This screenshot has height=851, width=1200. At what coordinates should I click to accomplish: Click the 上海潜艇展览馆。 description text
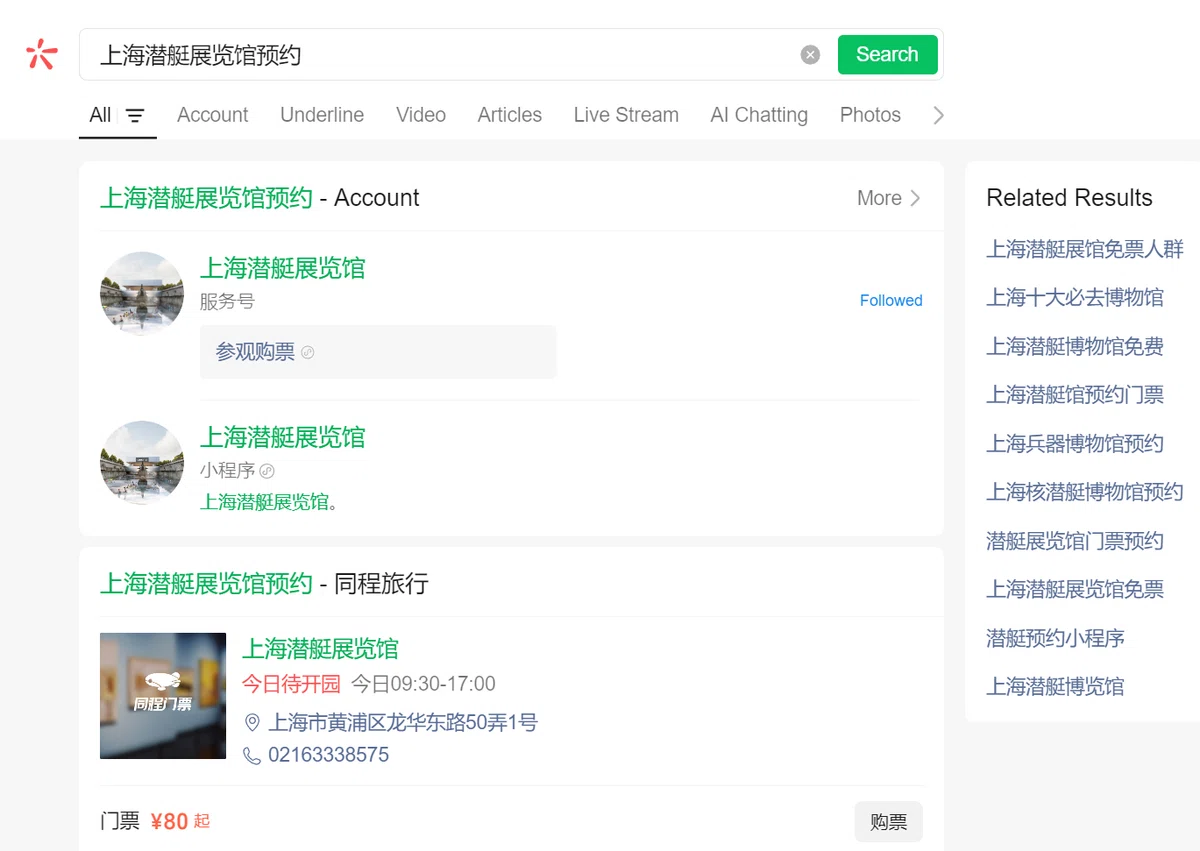click(269, 502)
